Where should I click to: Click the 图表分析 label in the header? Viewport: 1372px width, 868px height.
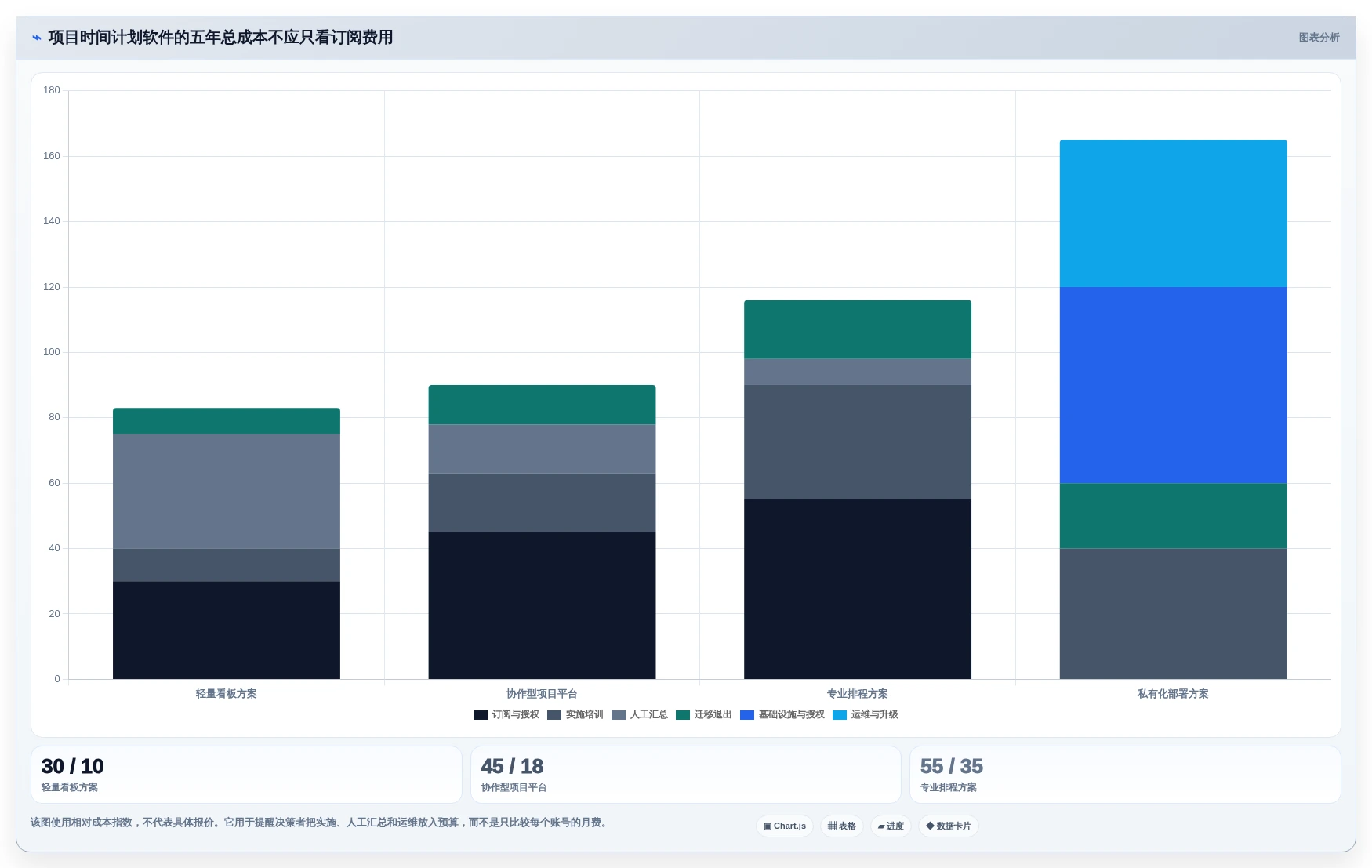pyautogui.click(x=1319, y=38)
